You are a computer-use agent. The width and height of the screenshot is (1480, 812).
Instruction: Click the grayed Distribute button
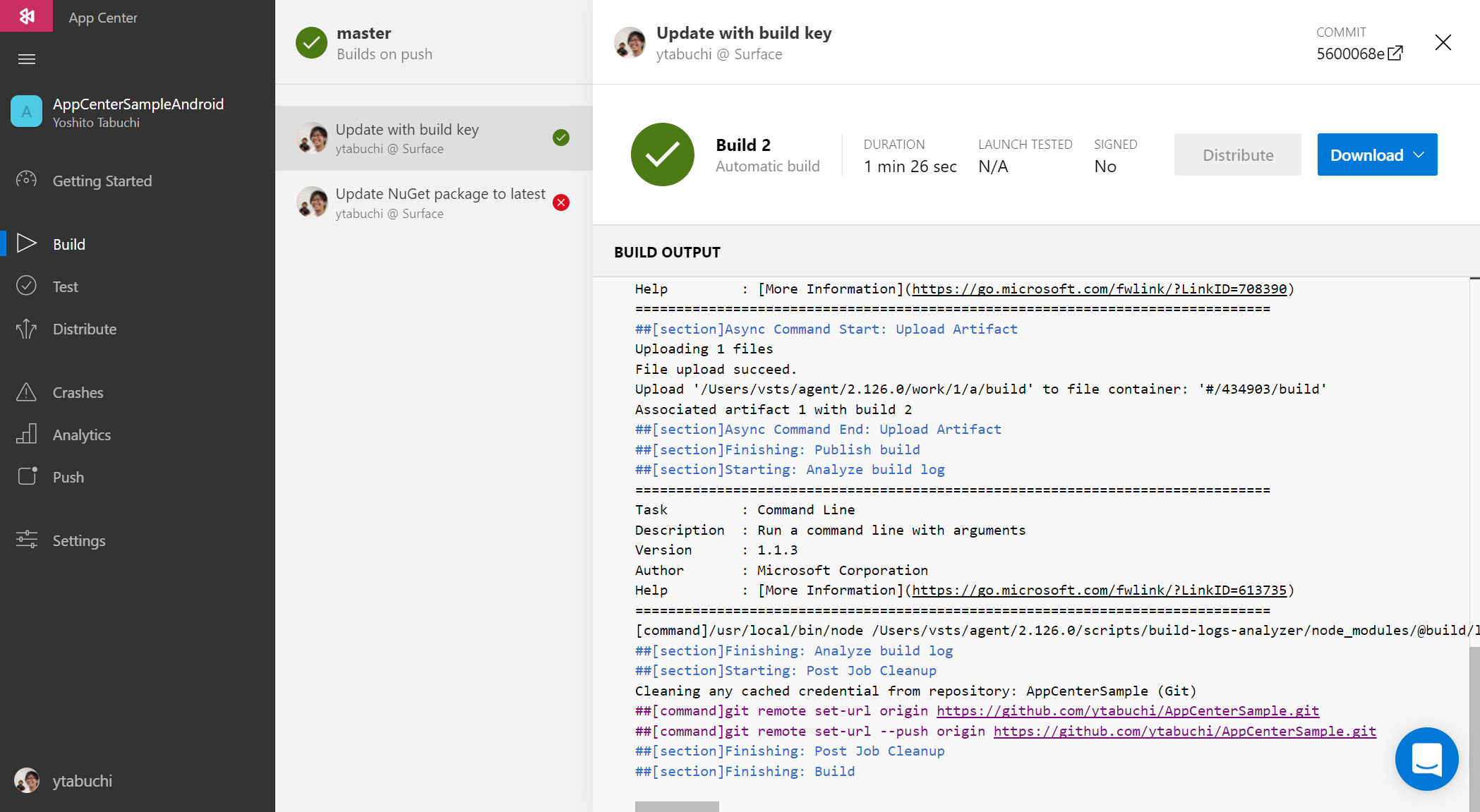pyautogui.click(x=1237, y=155)
